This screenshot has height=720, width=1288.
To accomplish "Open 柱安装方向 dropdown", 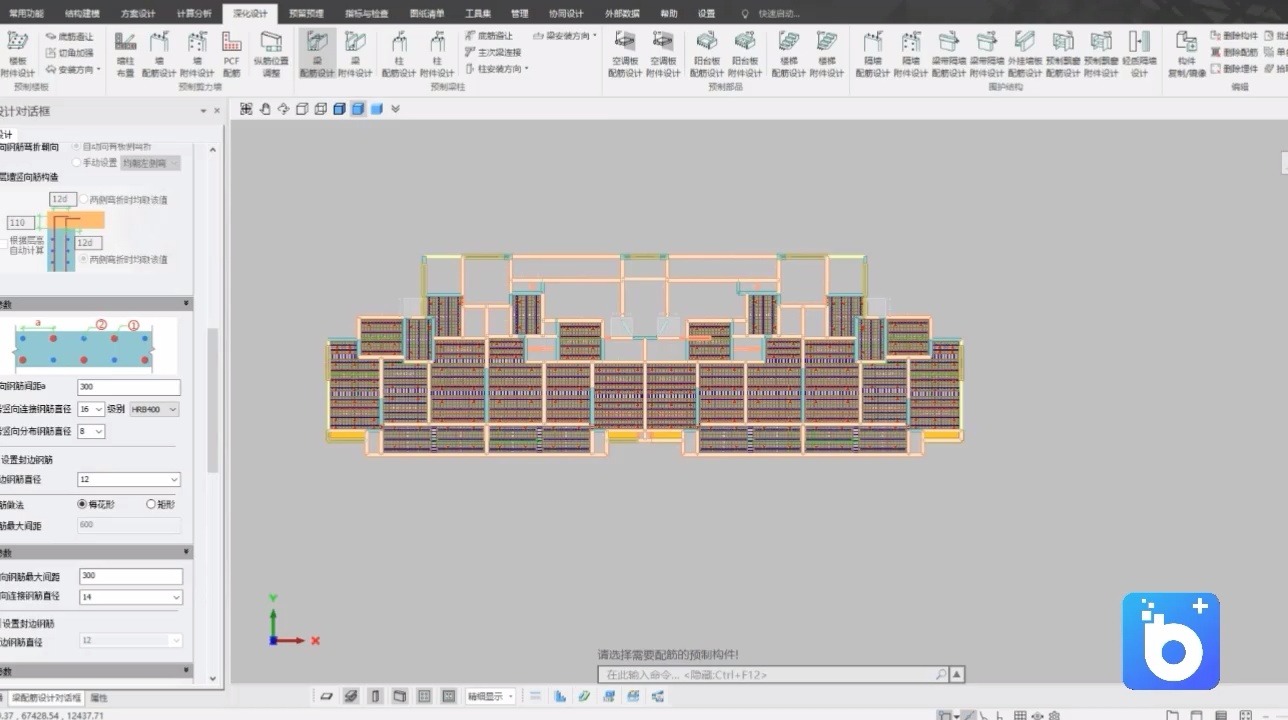I will (497, 69).
